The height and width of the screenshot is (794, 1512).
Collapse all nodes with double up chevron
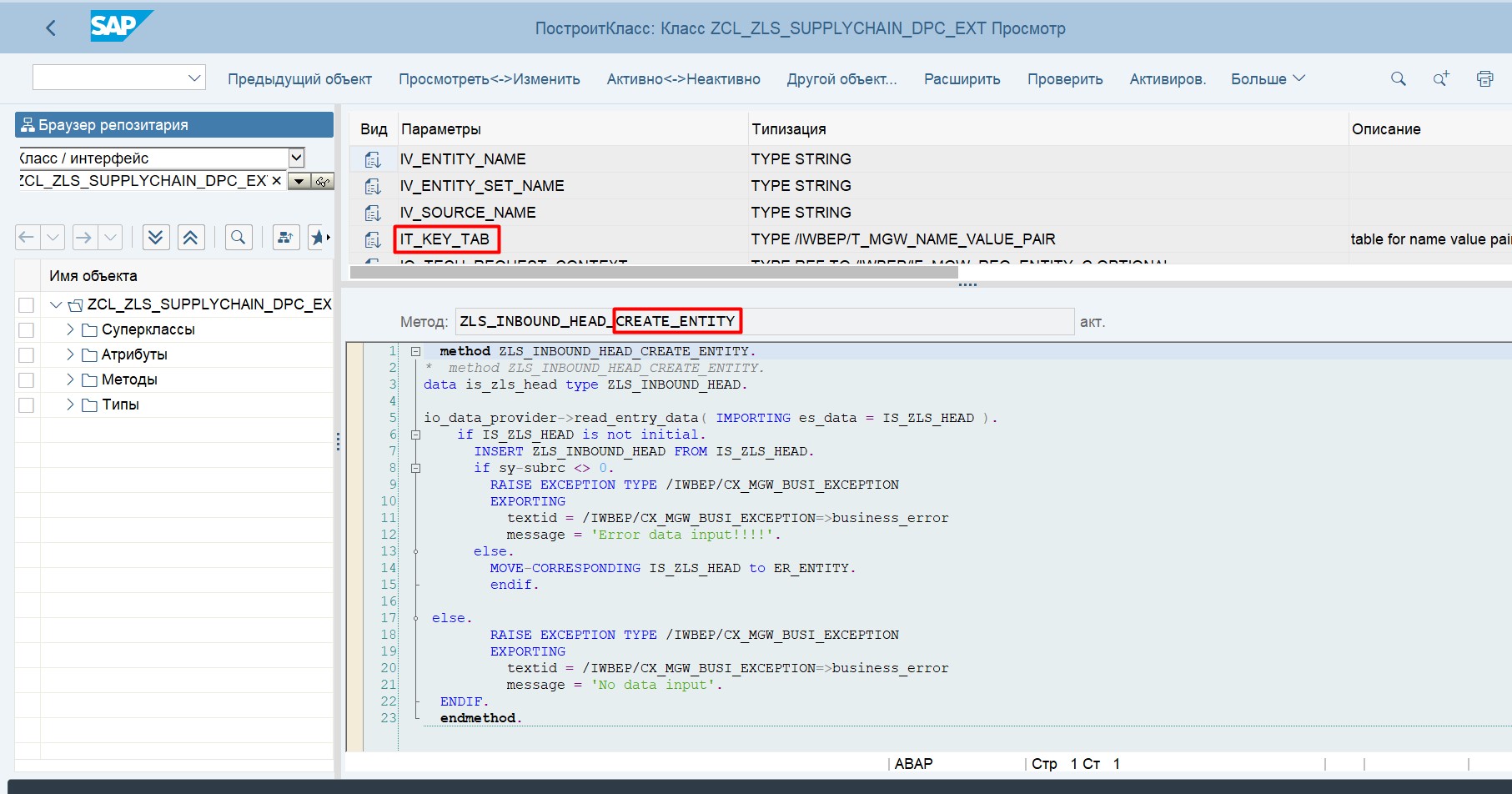(x=191, y=238)
